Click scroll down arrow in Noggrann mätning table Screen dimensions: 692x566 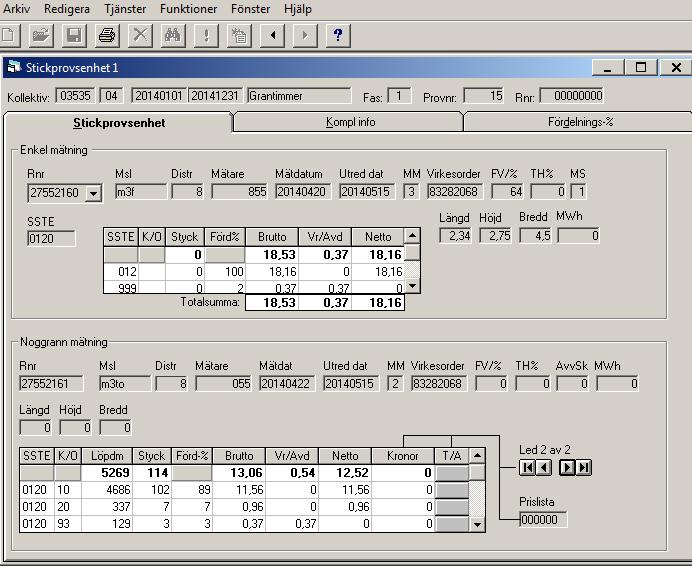tap(477, 524)
